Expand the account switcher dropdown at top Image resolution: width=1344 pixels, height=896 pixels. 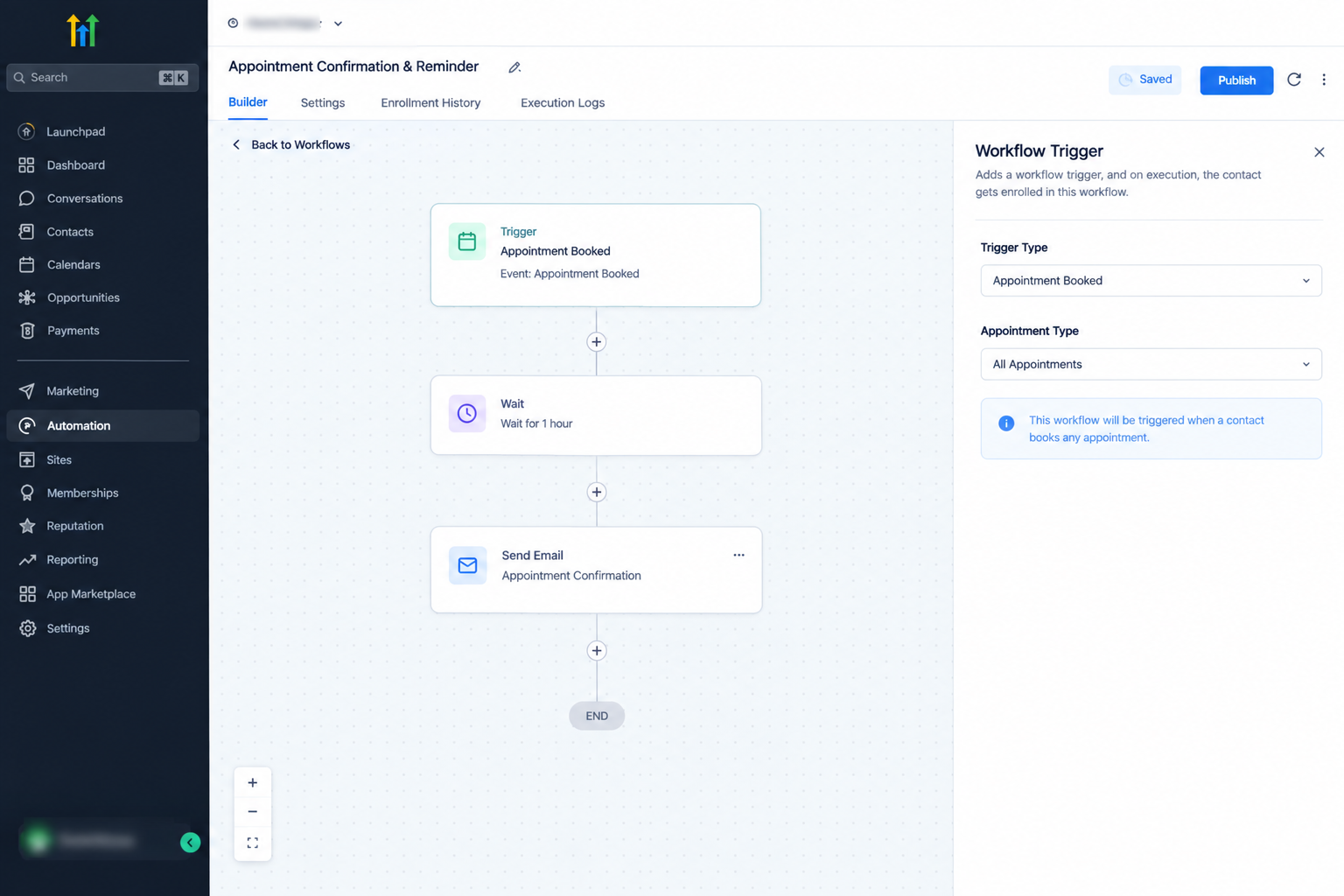pyautogui.click(x=338, y=24)
